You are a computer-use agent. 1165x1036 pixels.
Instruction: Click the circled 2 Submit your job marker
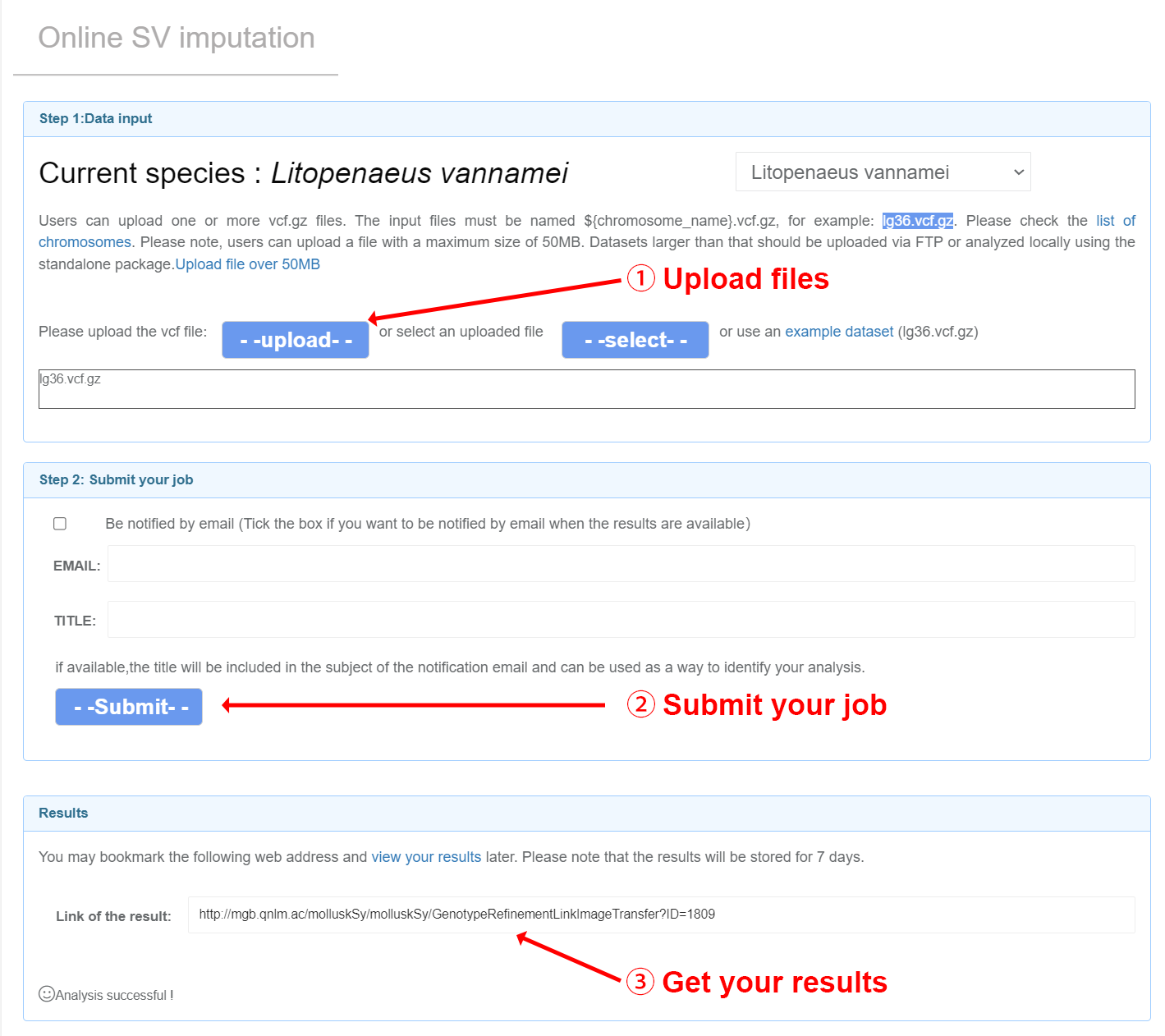[x=641, y=704]
